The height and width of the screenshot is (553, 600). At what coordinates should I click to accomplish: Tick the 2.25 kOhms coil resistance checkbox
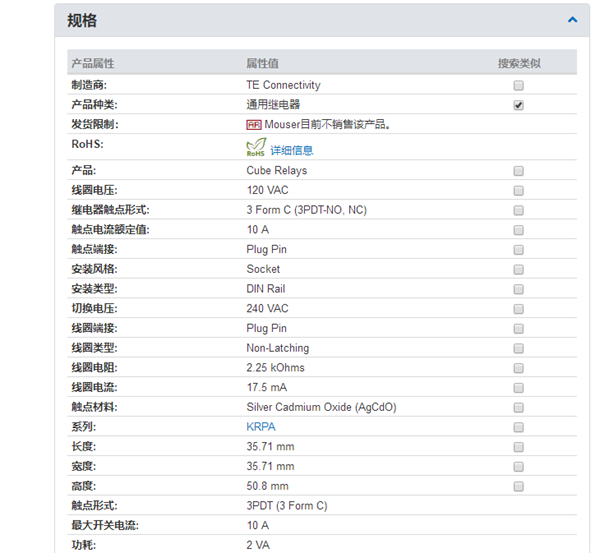coord(518,368)
